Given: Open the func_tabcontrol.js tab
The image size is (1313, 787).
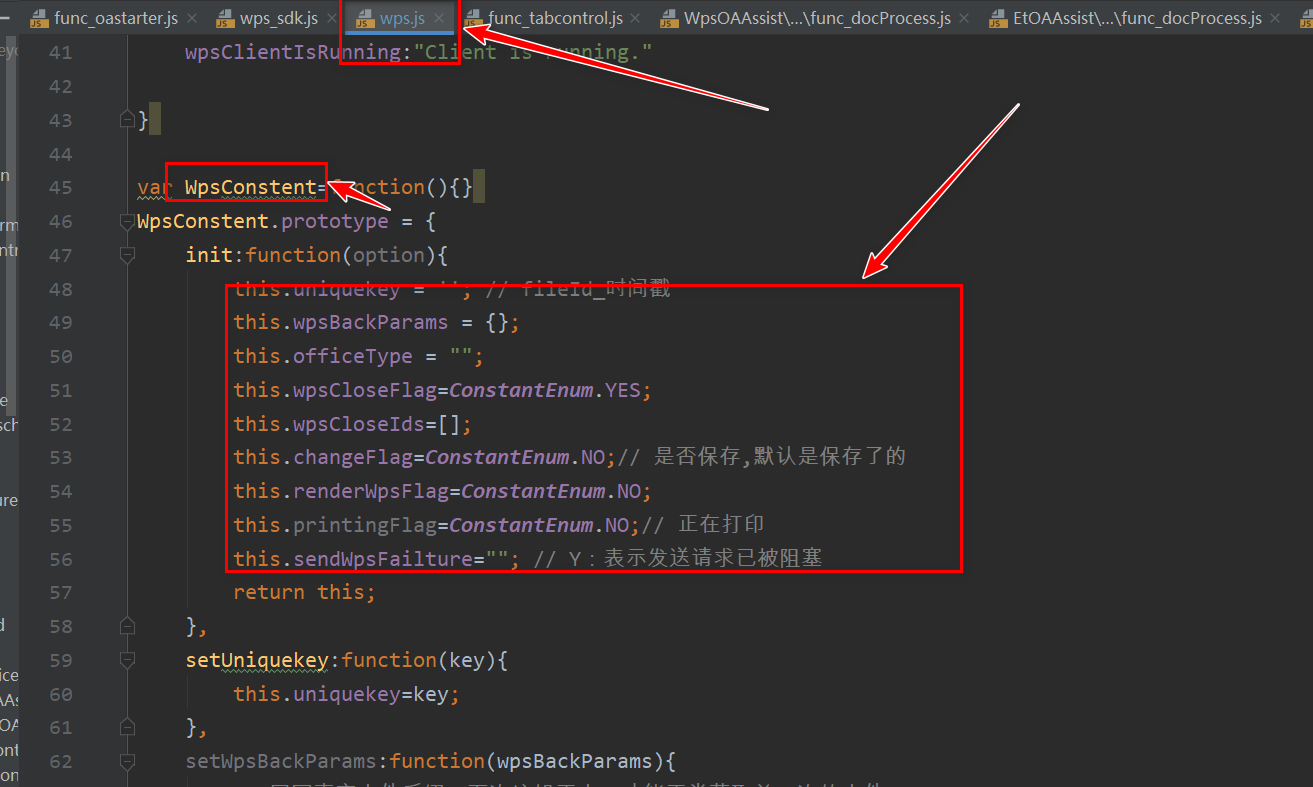Looking at the screenshot, I should tap(555, 18).
